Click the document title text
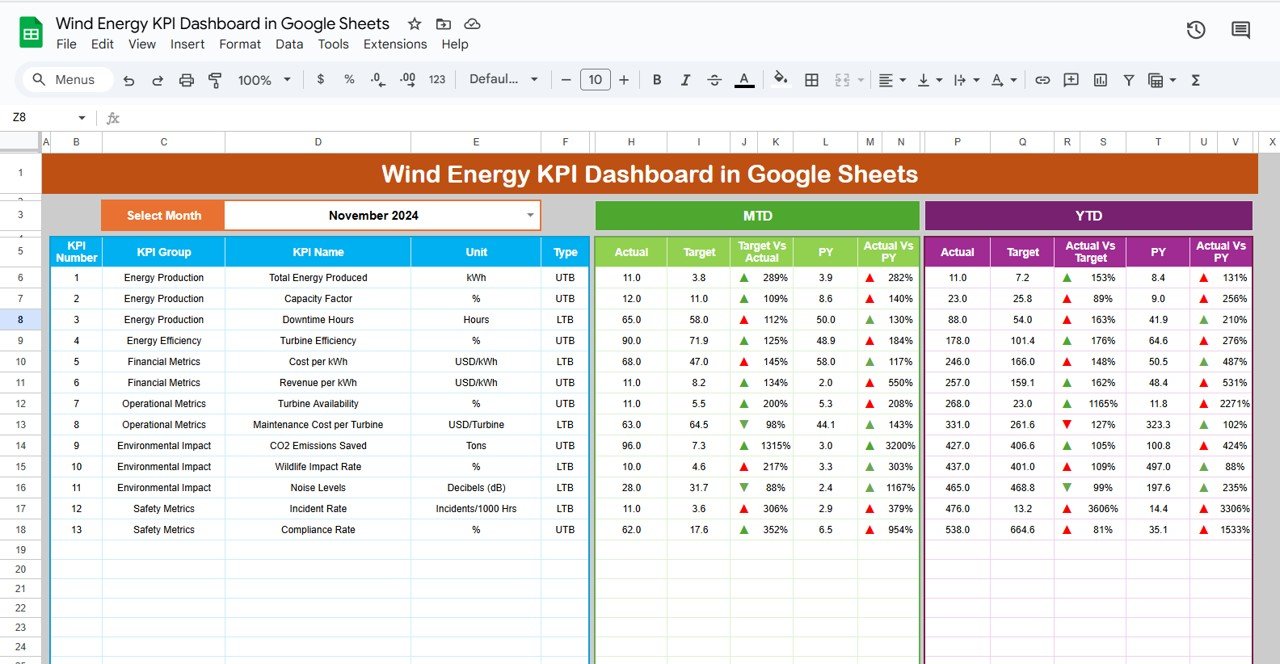This screenshot has height=664, width=1280. tap(222, 23)
